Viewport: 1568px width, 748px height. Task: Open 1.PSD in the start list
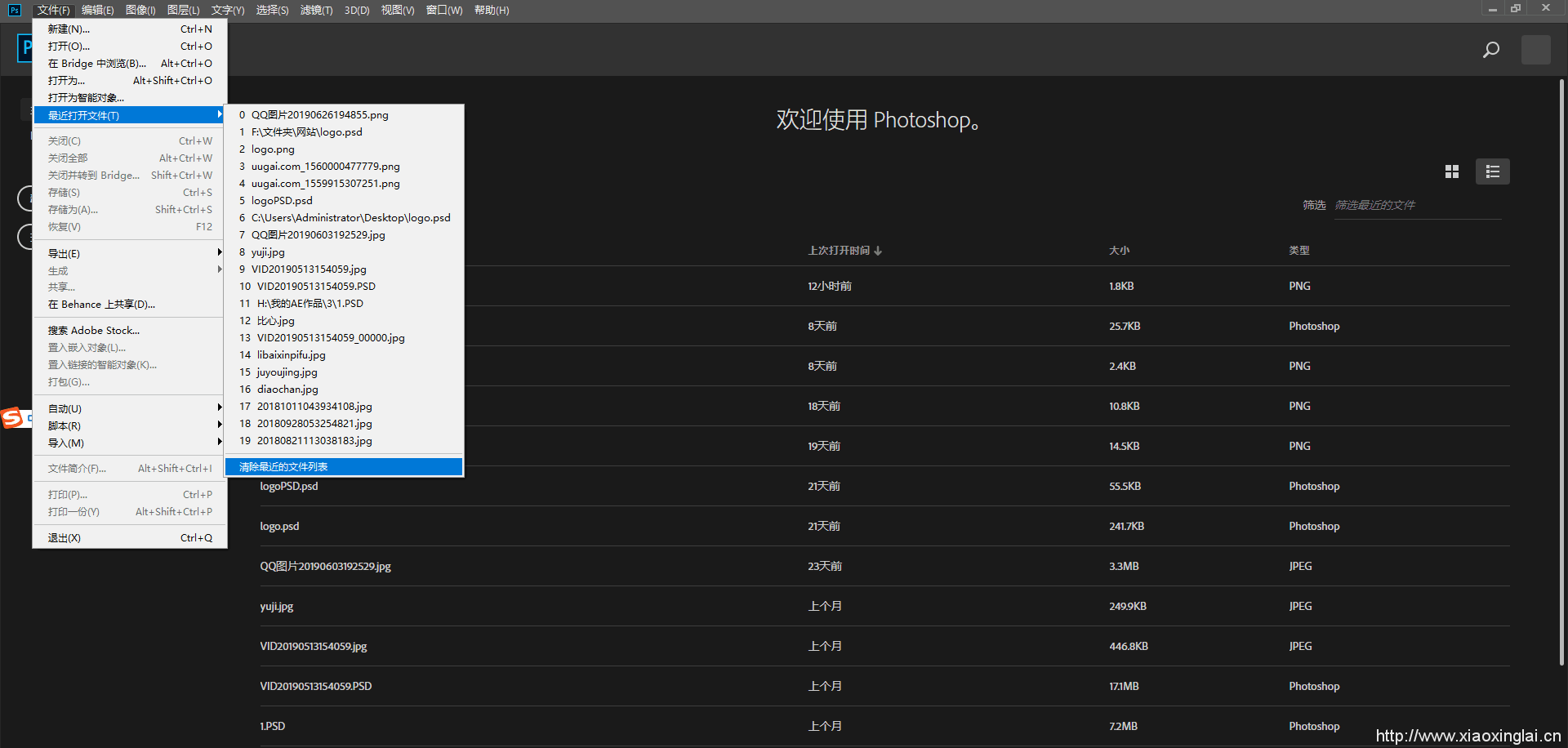(884, 726)
